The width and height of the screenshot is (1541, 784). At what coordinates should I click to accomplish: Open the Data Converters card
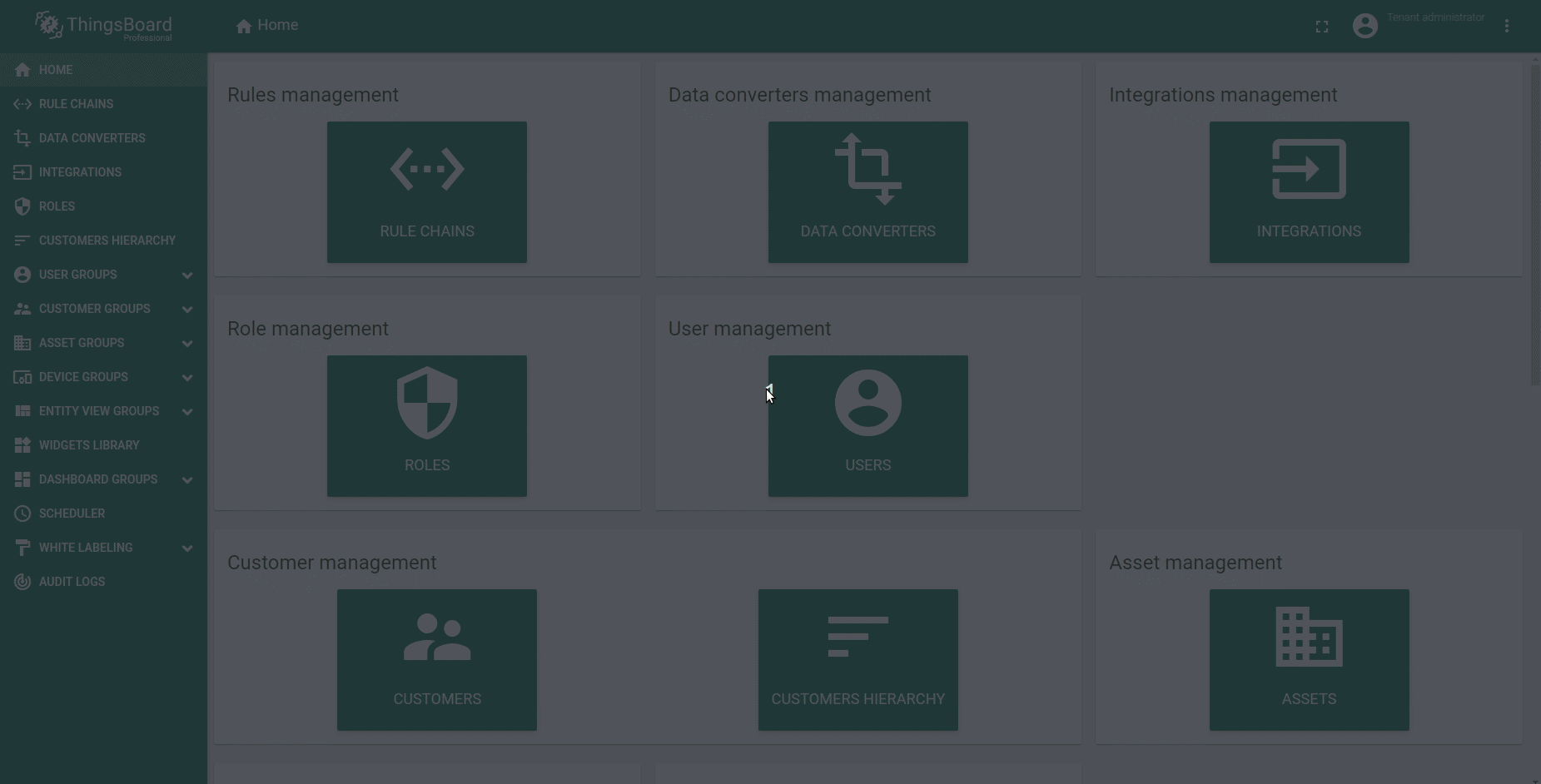tap(867, 192)
